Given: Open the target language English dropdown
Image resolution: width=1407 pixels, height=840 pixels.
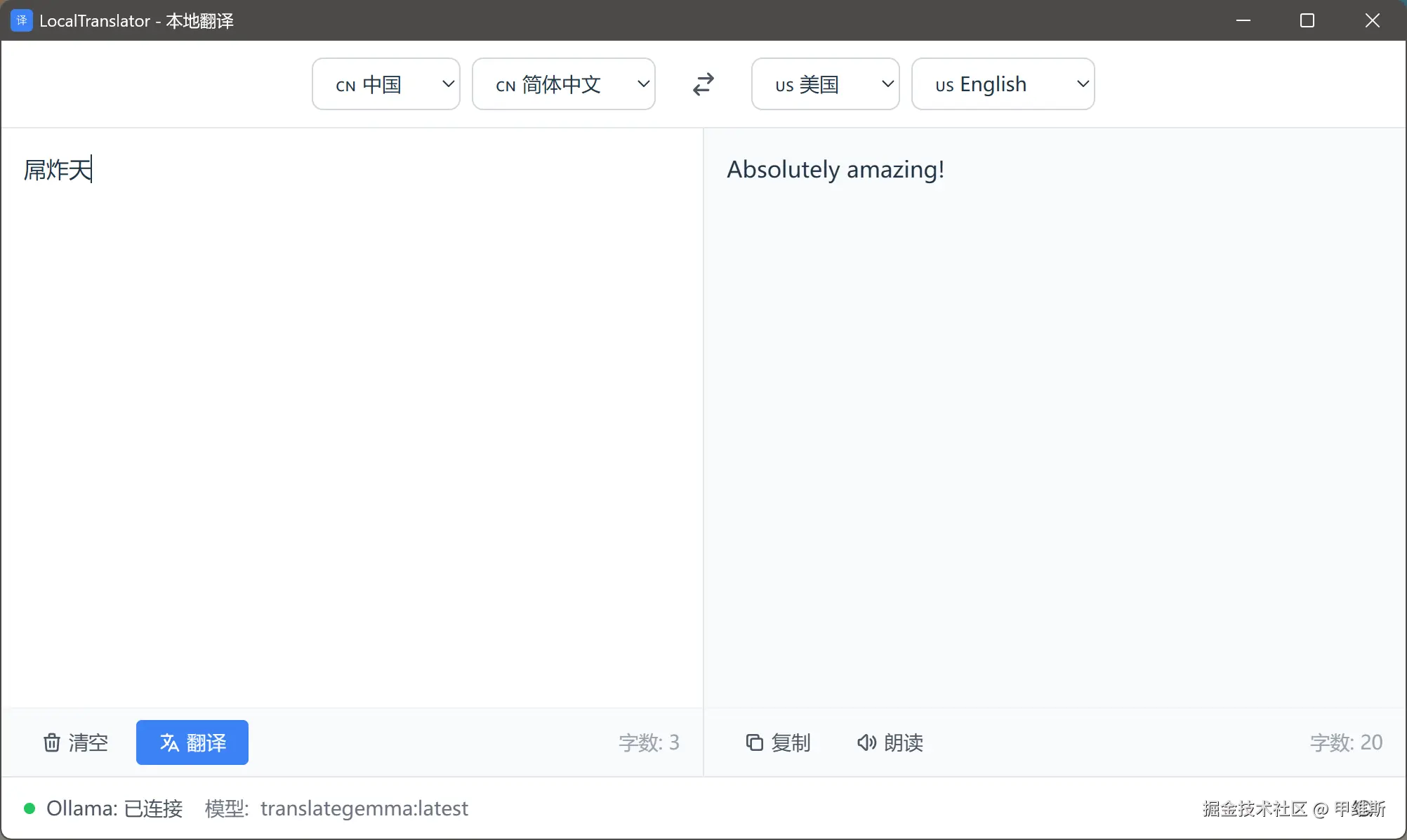Looking at the screenshot, I should [1002, 84].
